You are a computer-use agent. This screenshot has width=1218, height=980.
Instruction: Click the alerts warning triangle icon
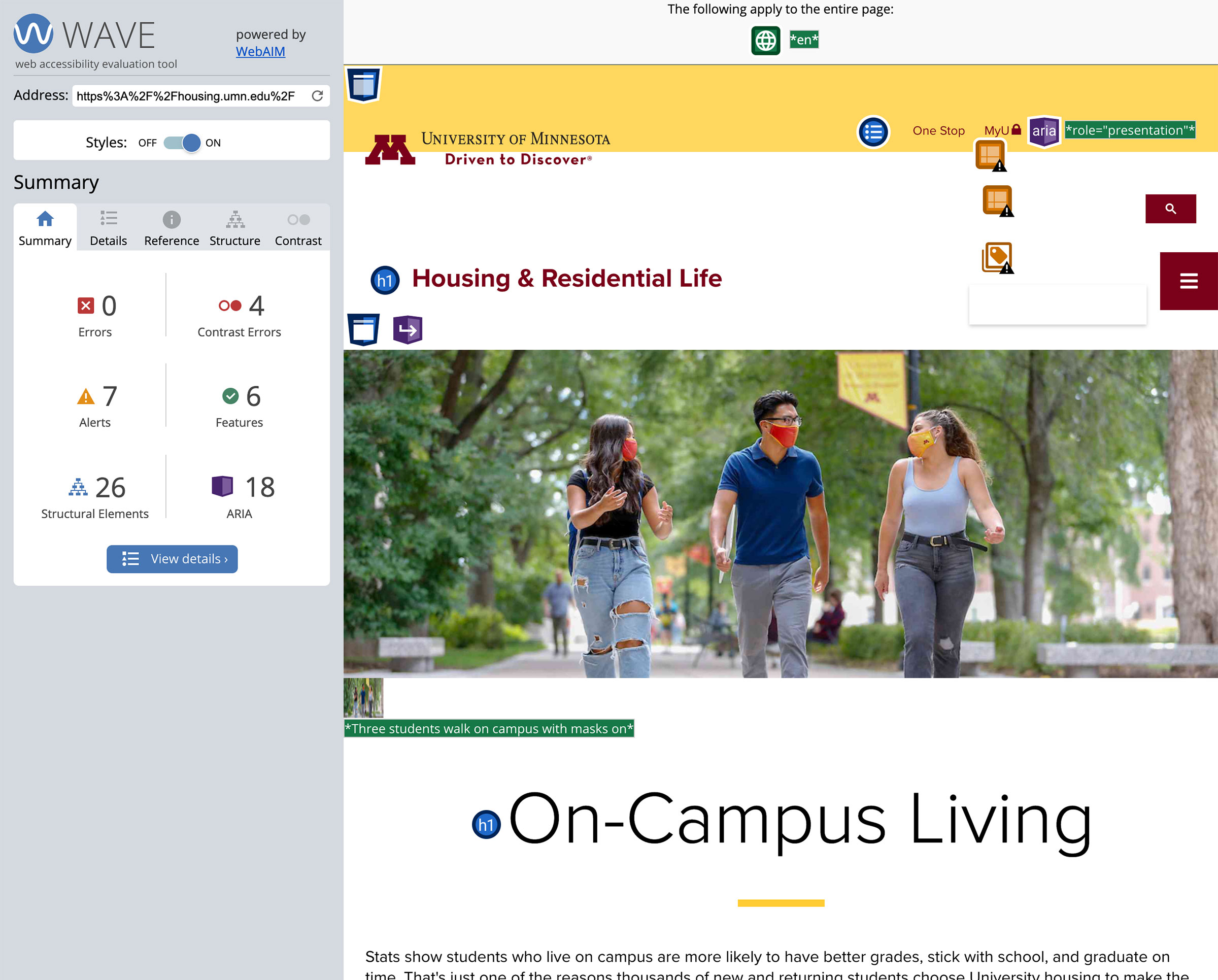click(85, 396)
